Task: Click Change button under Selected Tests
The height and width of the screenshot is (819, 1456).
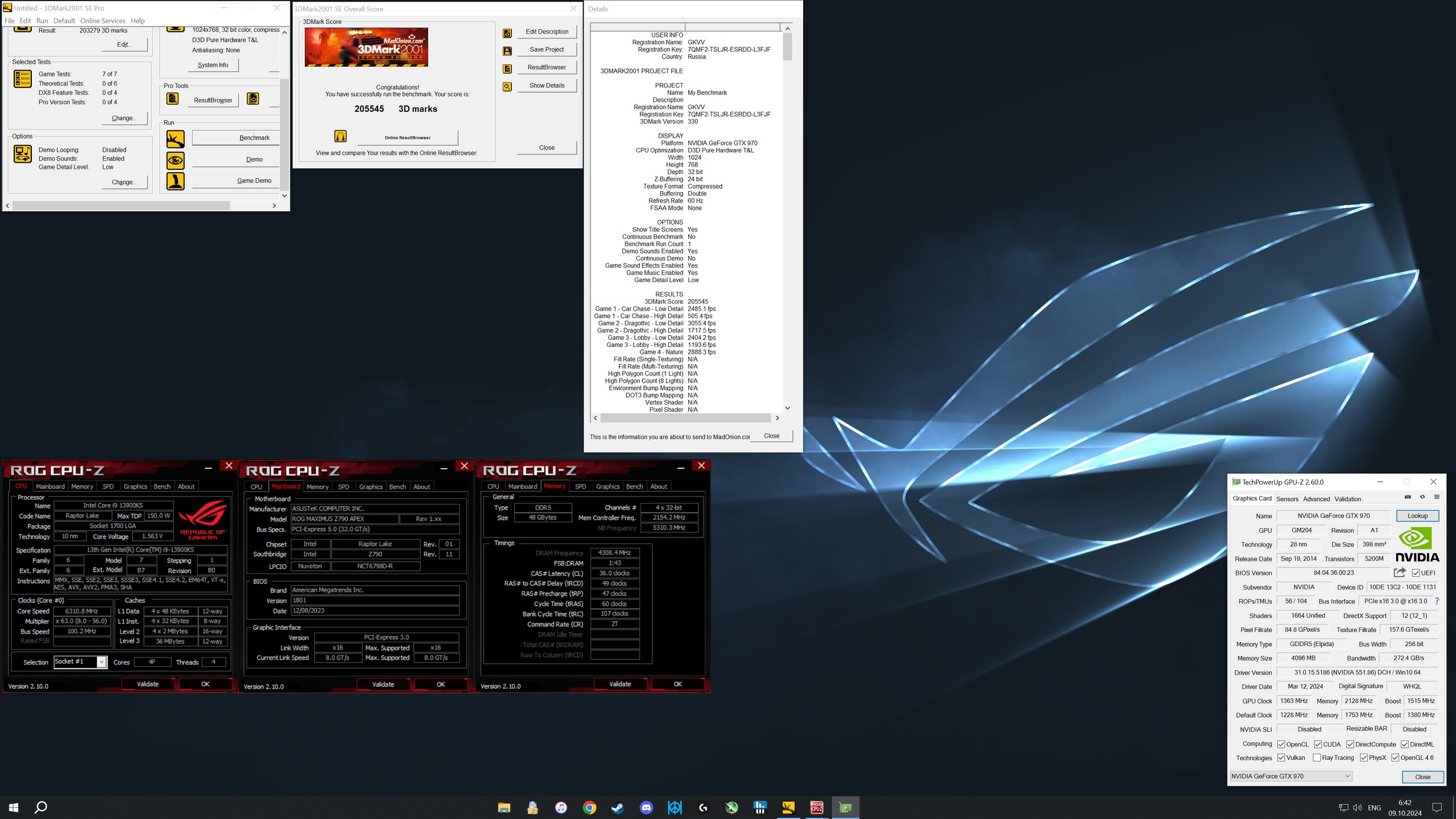Action: click(x=124, y=118)
